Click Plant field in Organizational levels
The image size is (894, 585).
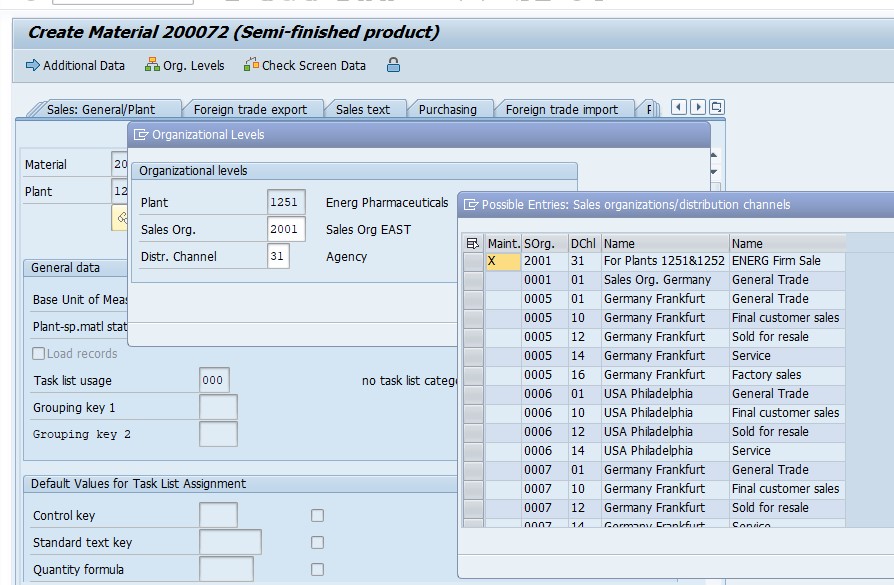tap(286, 202)
